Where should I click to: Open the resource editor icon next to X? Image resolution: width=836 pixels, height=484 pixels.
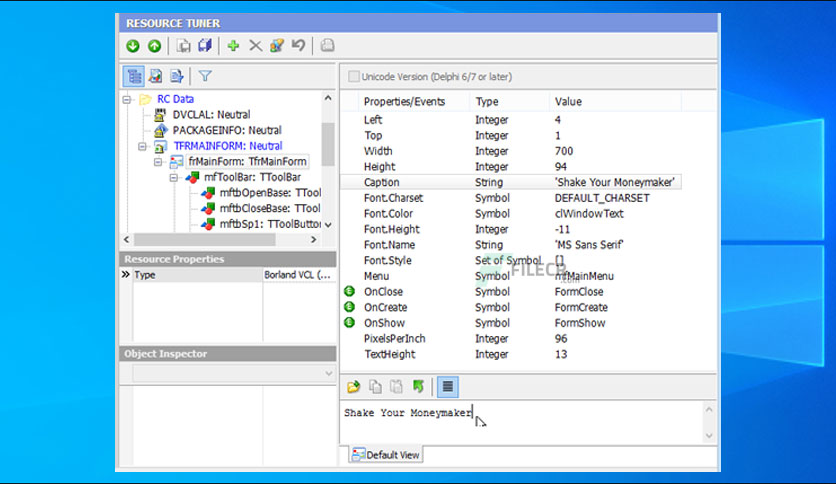[277, 46]
